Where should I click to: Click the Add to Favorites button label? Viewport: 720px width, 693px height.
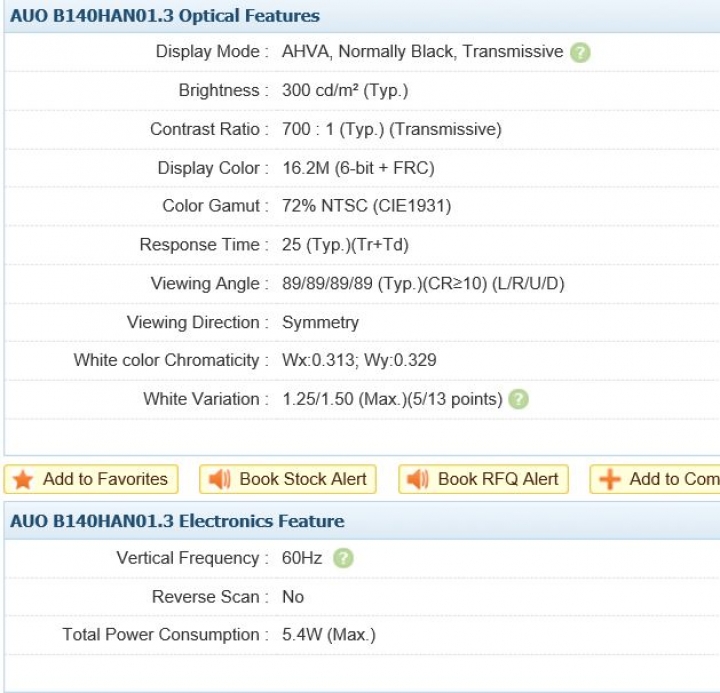105,479
